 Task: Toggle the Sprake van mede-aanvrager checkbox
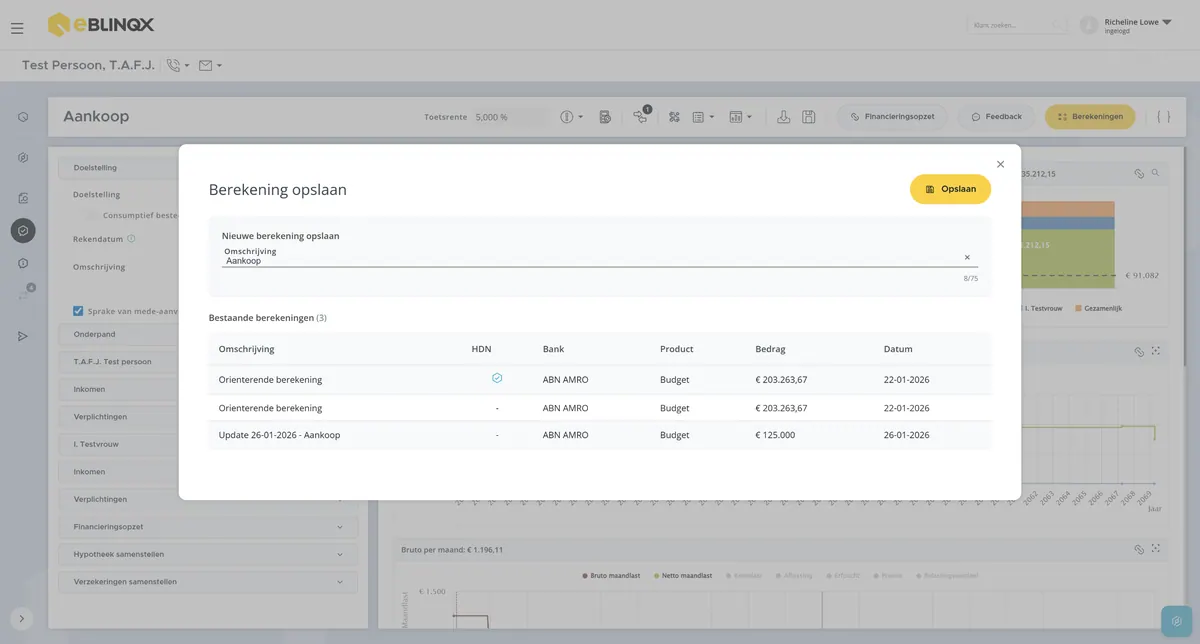78,311
